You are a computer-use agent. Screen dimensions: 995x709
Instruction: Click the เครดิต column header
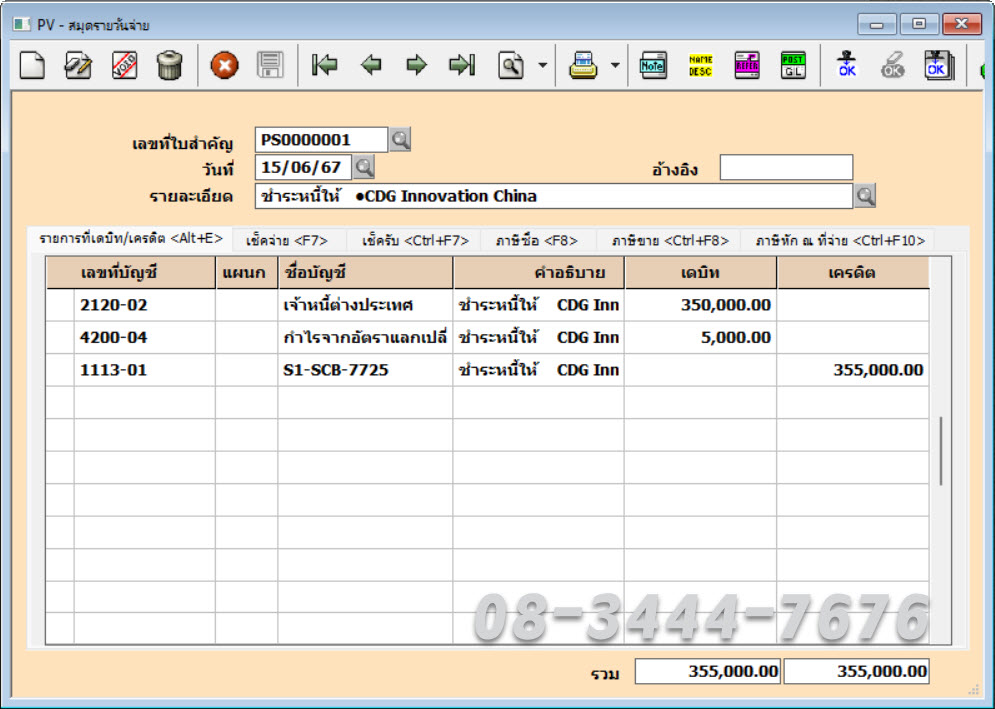coord(853,273)
